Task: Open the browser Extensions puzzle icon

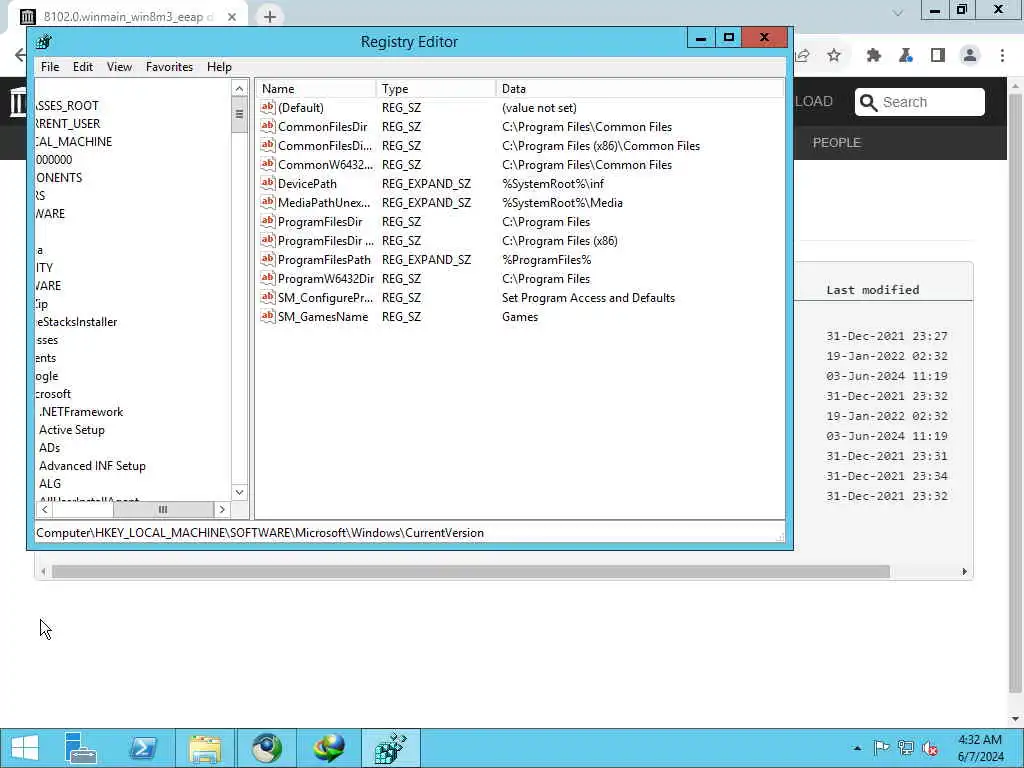Action: point(873,56)
